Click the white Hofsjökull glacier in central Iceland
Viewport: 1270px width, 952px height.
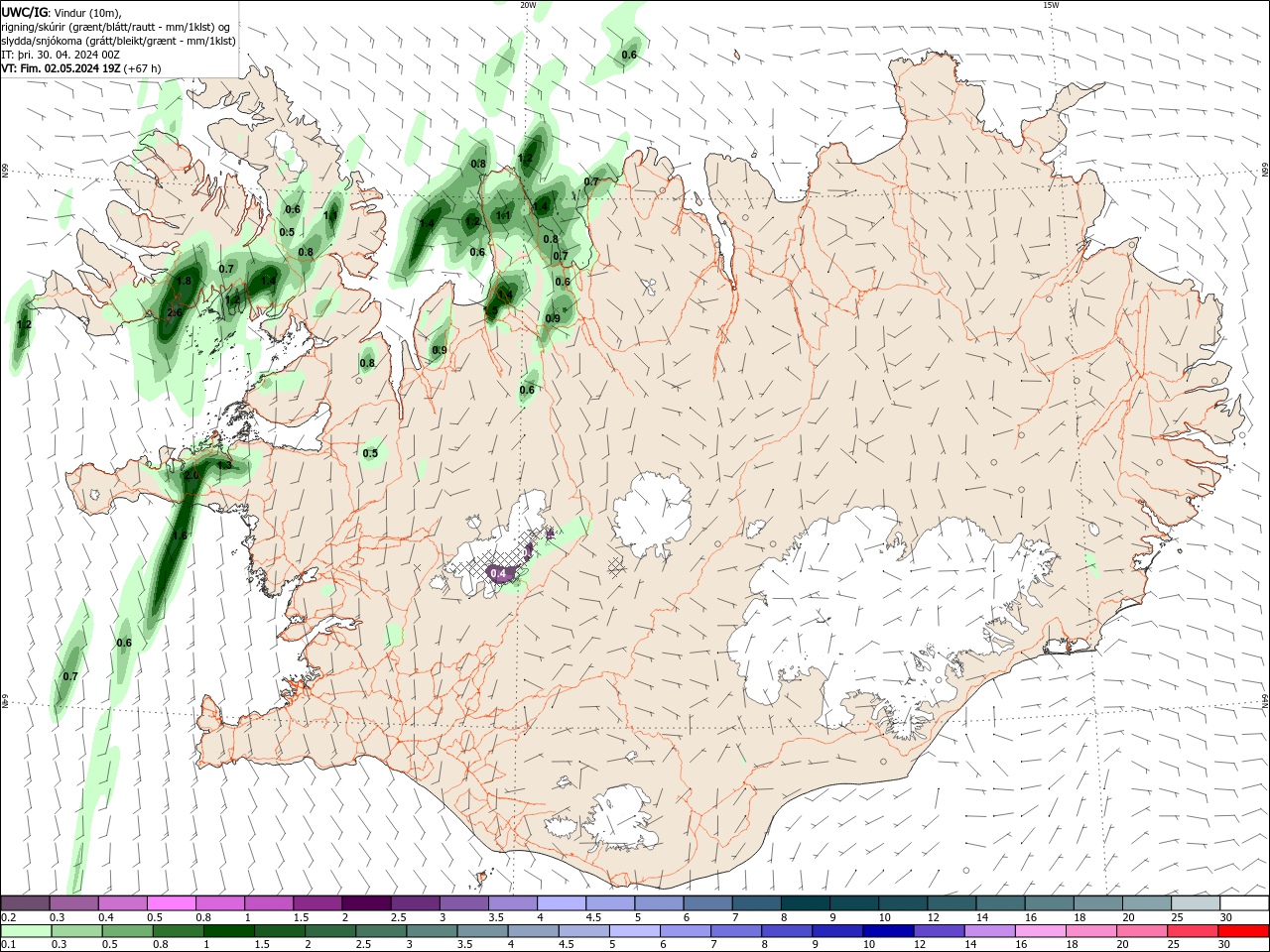[x=652, y=516]
